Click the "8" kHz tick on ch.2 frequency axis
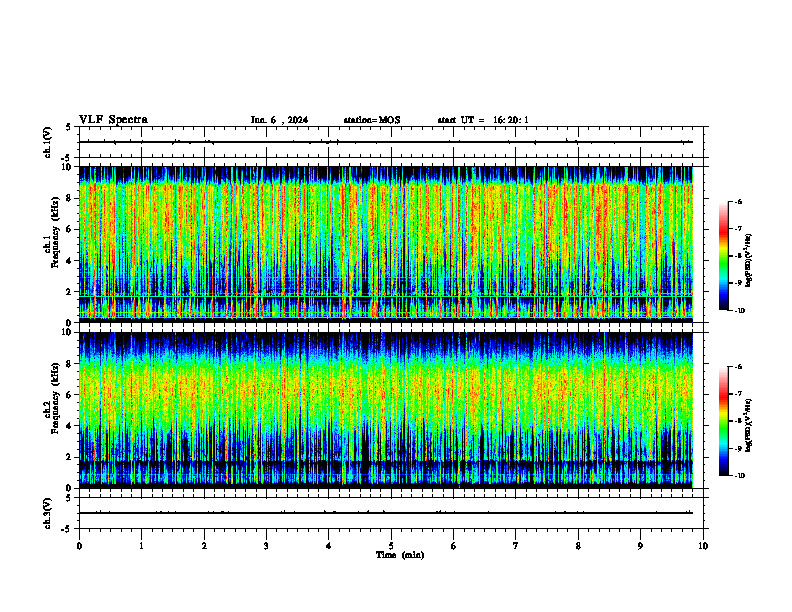792x612 pixels. (x=70, y=364)
